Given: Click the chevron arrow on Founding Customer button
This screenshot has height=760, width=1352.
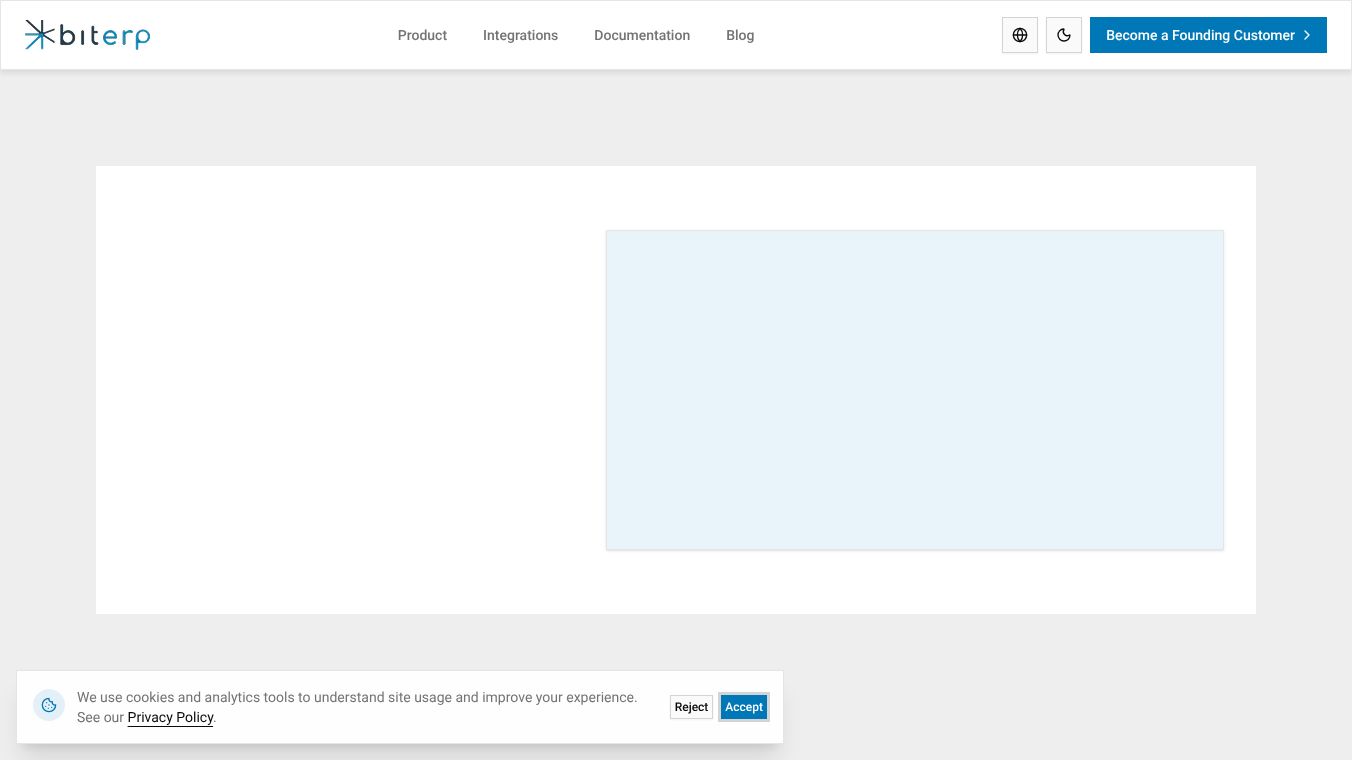Looking at the screenshot, I should point(1307,35).
